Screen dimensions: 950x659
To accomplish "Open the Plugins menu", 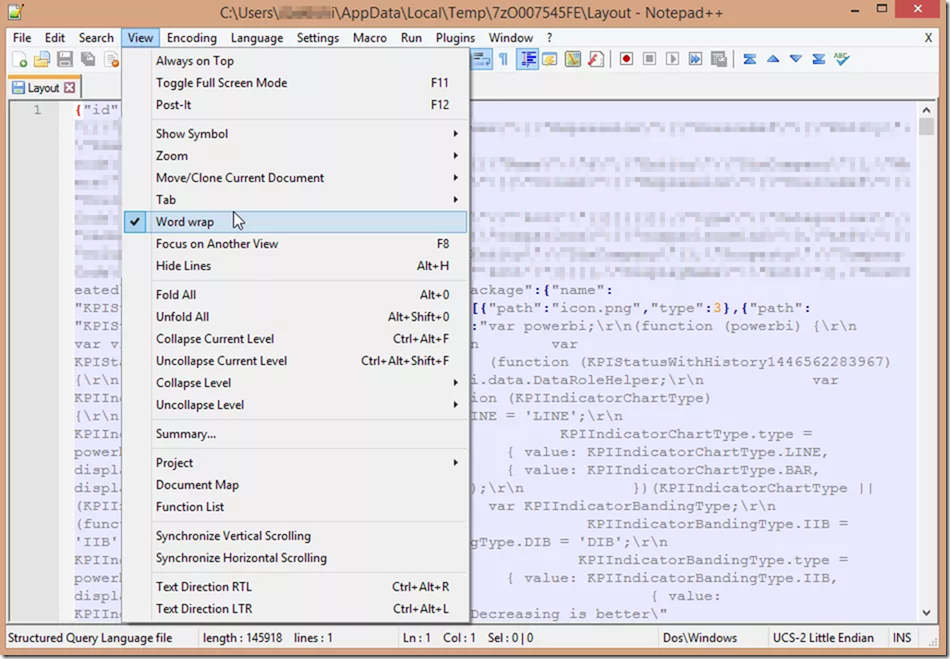I will 455,38.
